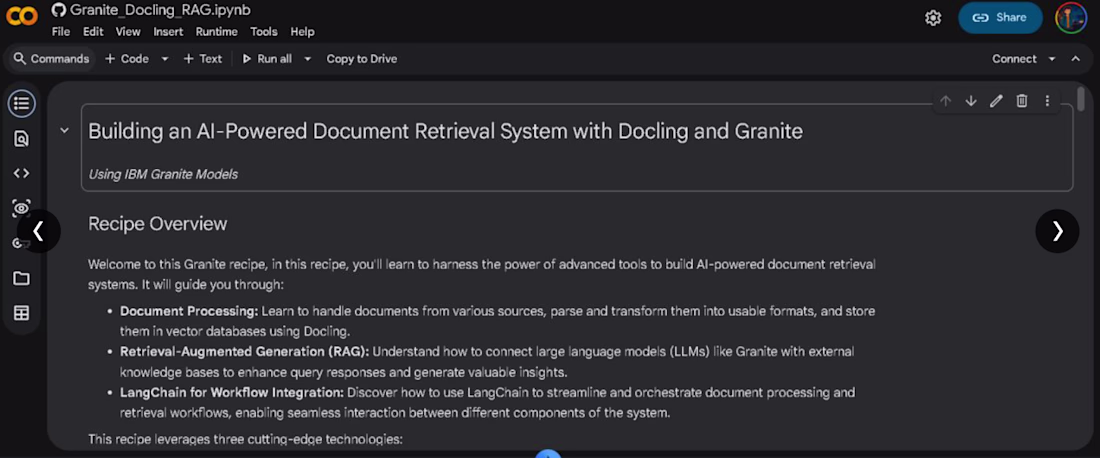Open the Connect options dropdown arrow
The height and width of the screenshot is (458, 1100).
point(1052,59)
